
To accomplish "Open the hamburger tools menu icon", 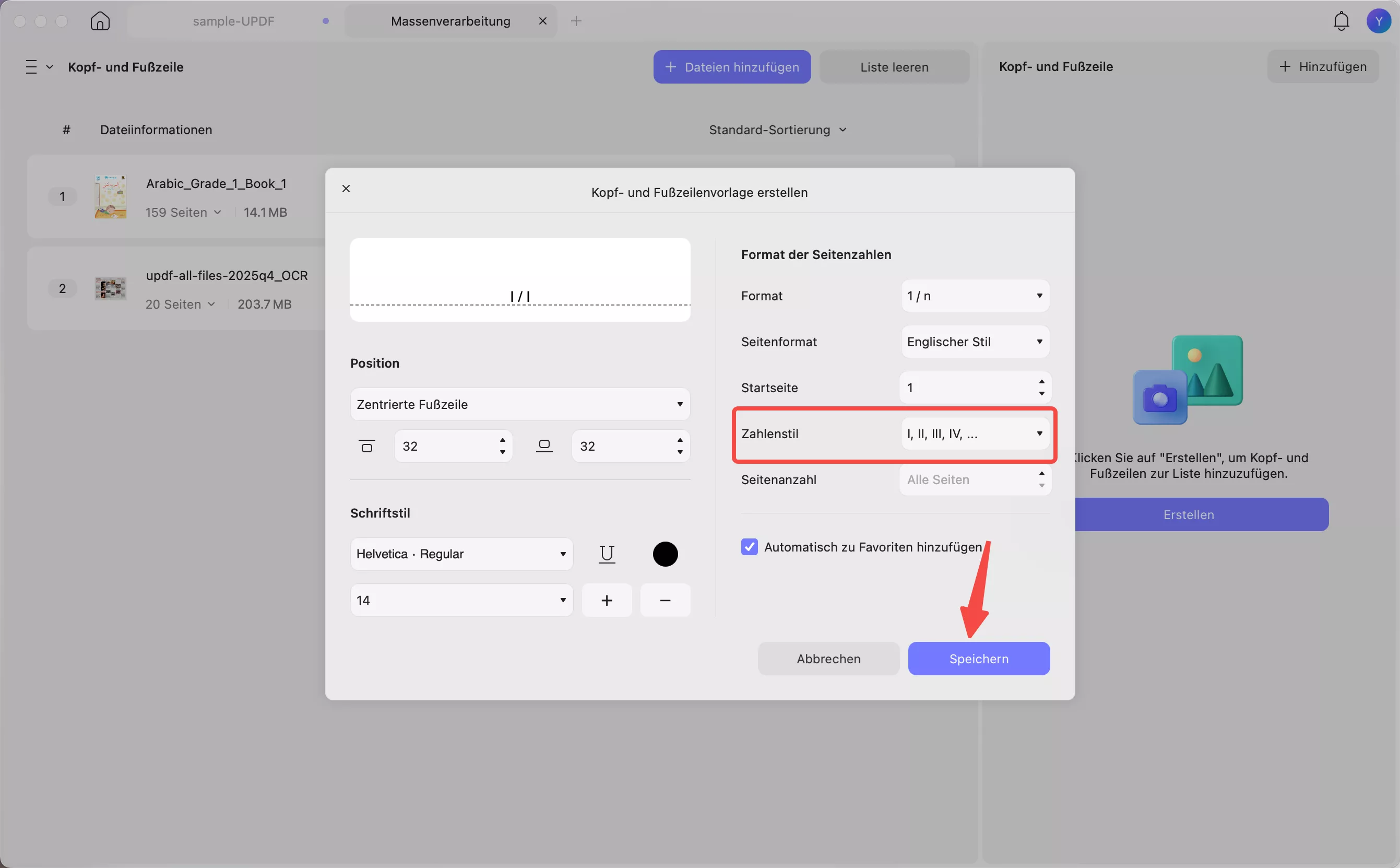I will 31,67.
